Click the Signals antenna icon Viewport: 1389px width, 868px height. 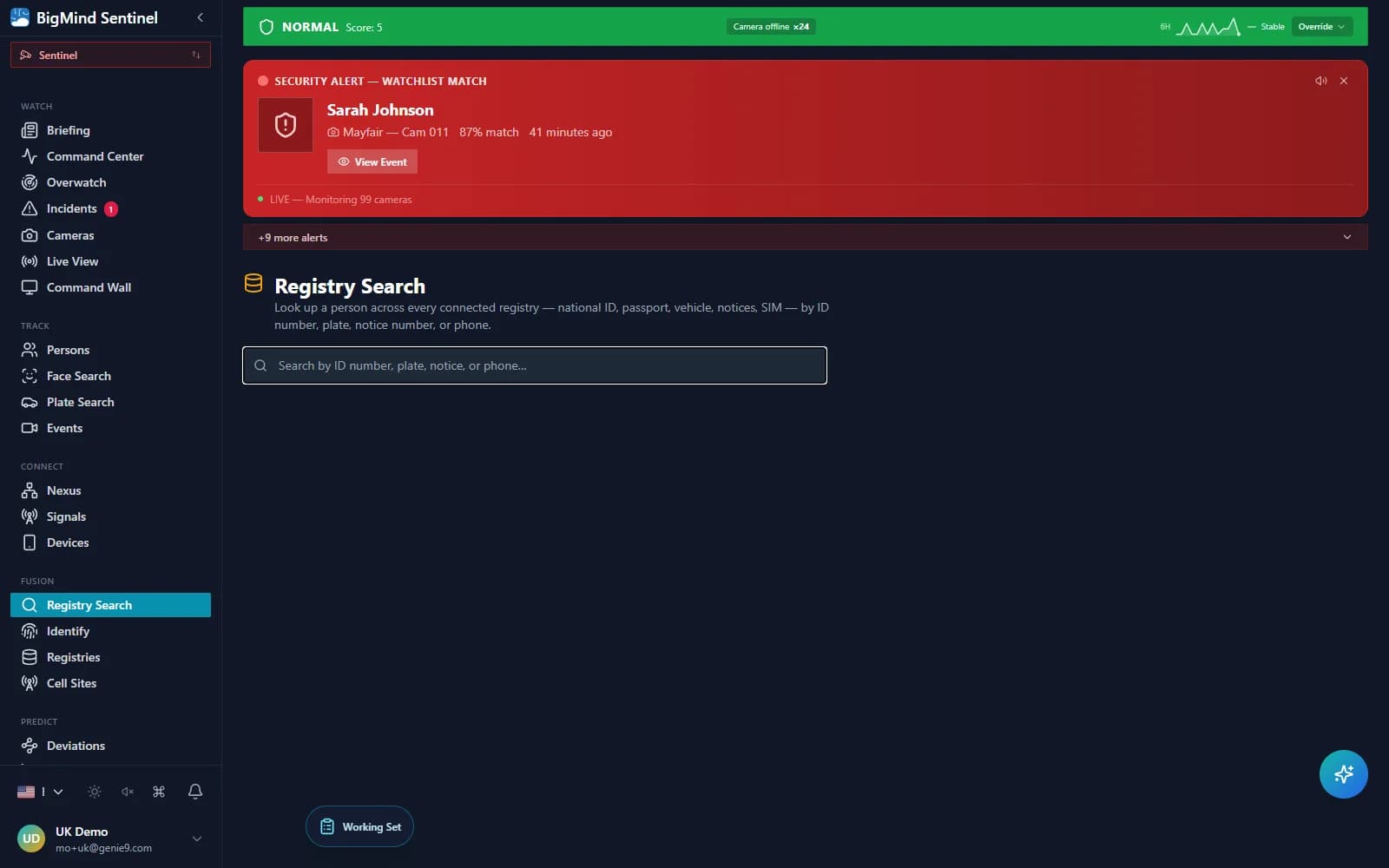coord(30,516)
